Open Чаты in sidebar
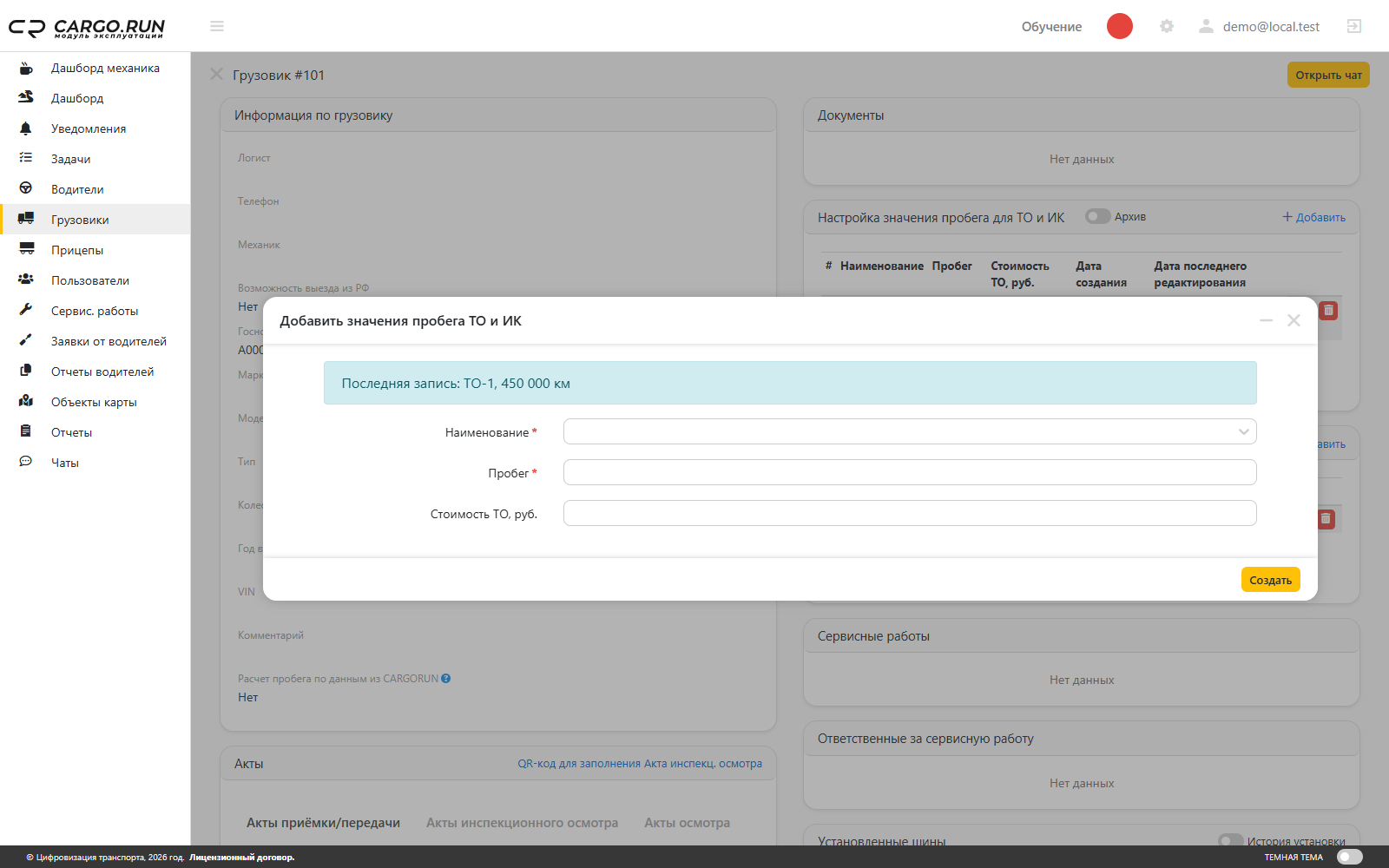 [x=95, y=463]
